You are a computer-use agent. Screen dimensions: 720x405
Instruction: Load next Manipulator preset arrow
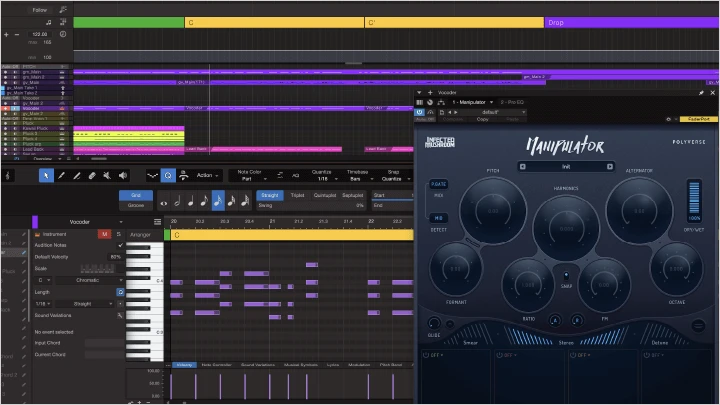click(x=610, y=167)
